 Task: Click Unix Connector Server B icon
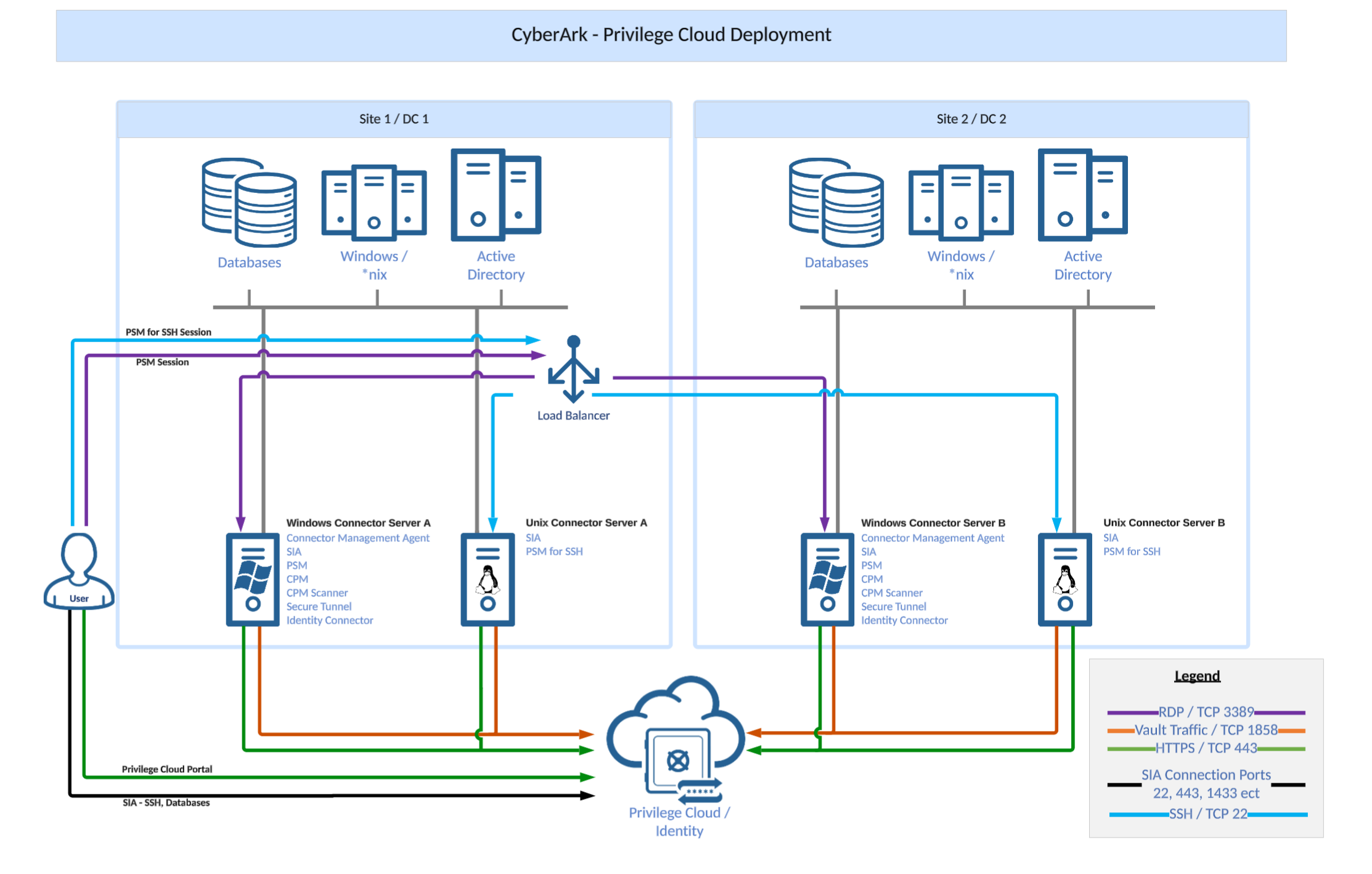click(1064, 579)
